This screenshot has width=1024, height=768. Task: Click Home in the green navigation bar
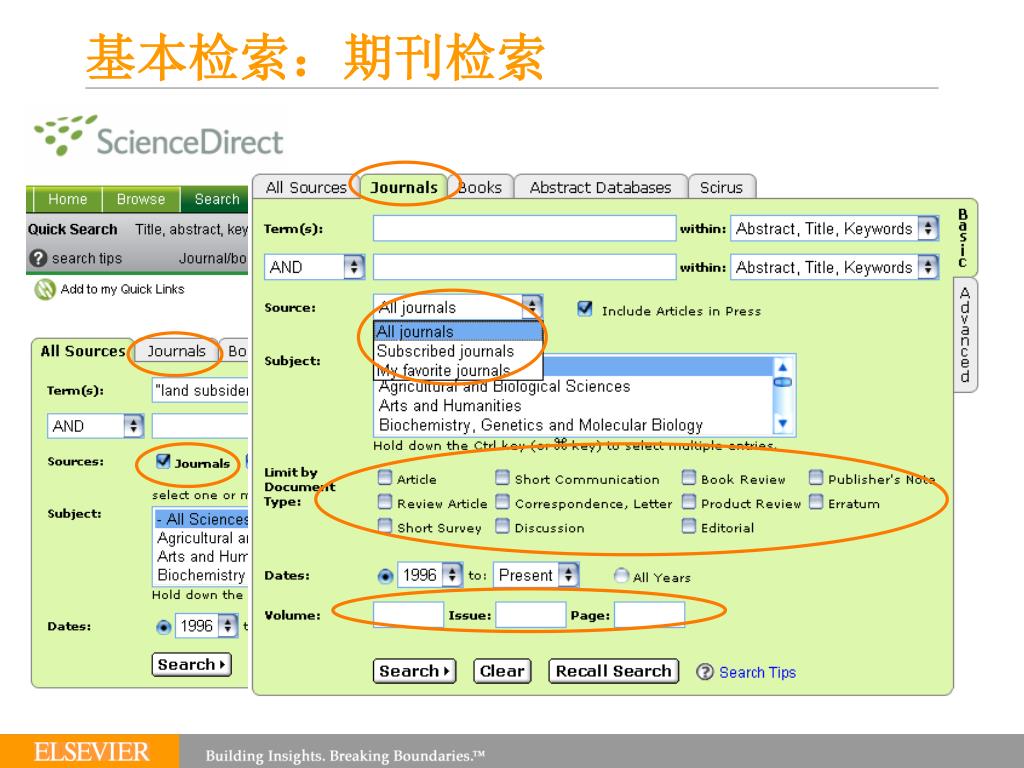67,199
